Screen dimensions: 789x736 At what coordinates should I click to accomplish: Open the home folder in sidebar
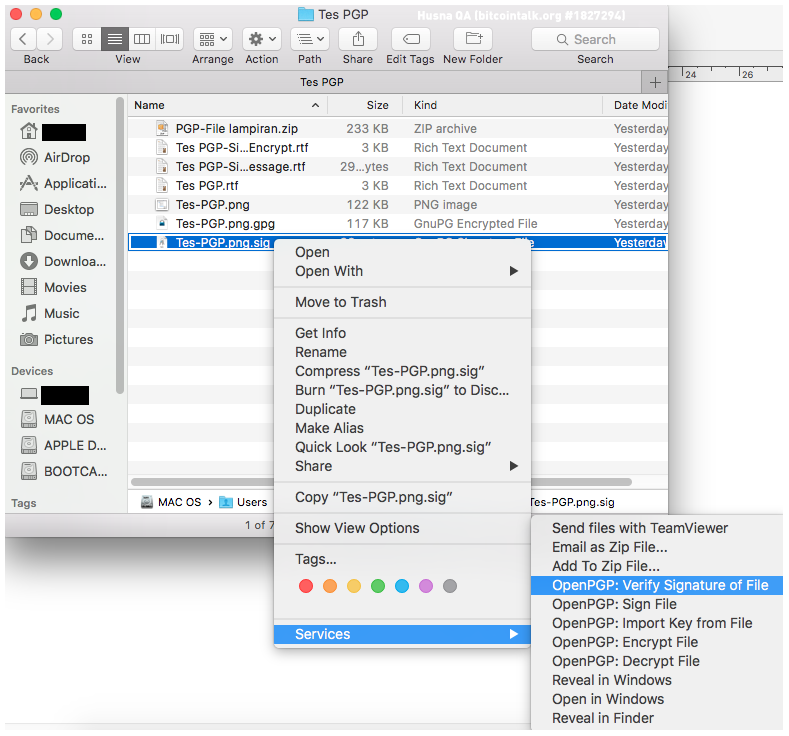coord(53,132)
